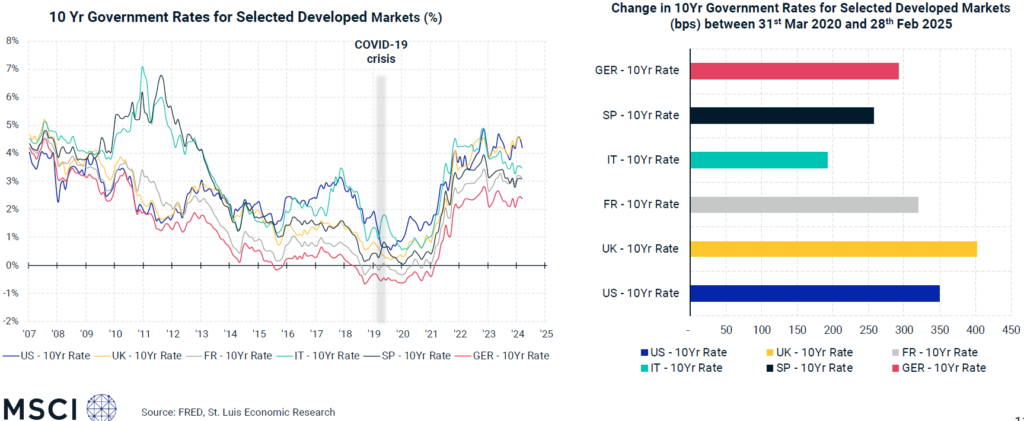Select the yellow UK - 10Yr Rate bar
The width and height of the screenshot is (1024, 421).
833,249
